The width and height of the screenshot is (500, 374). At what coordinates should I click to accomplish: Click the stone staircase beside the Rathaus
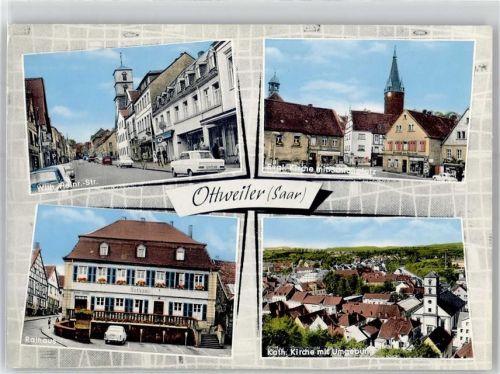click(x=211, y=341)
